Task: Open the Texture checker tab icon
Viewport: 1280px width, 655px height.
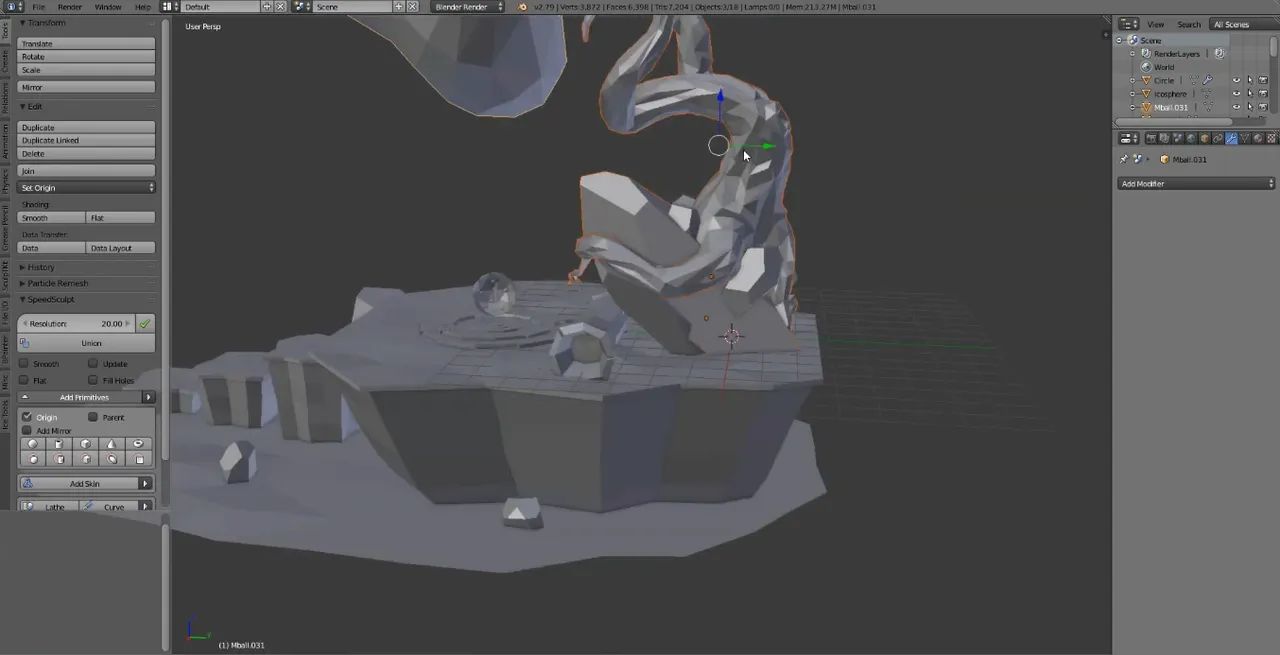Action: pos(1271,138)
